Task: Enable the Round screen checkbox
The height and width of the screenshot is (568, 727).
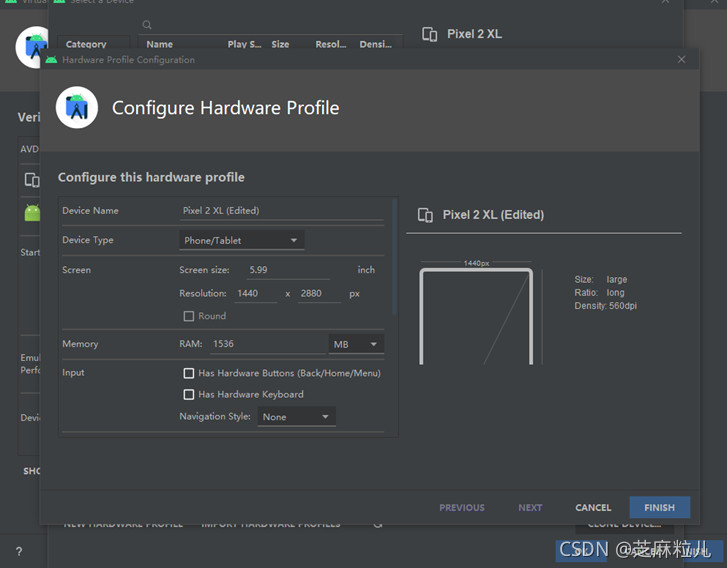Action: (189, 316)
